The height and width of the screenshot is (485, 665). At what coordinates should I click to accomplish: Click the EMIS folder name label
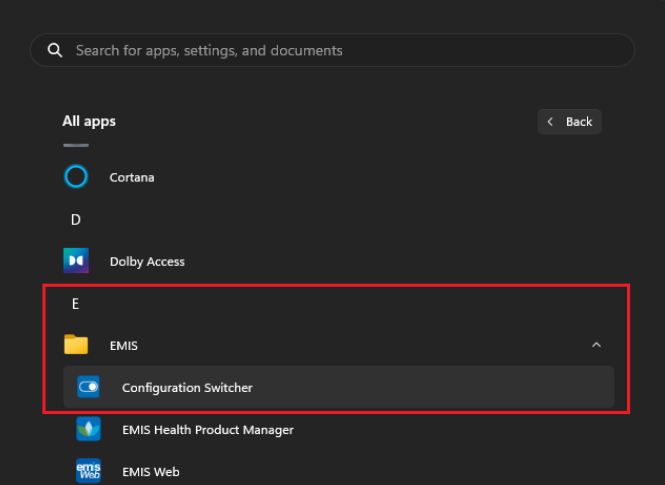click(124, 345)
